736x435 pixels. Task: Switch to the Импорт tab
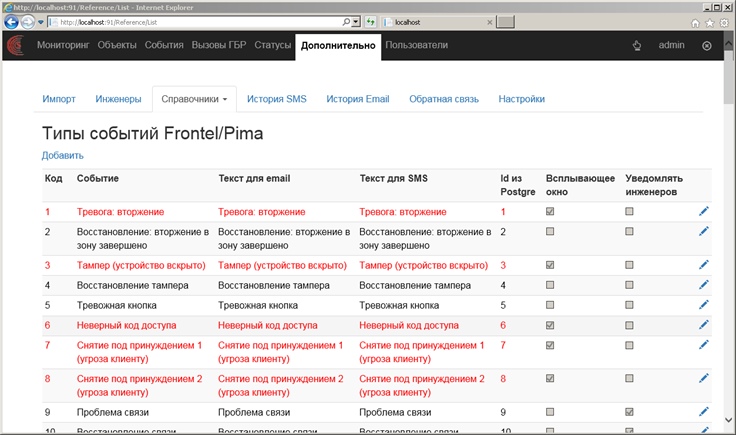(x=59, y=99)
